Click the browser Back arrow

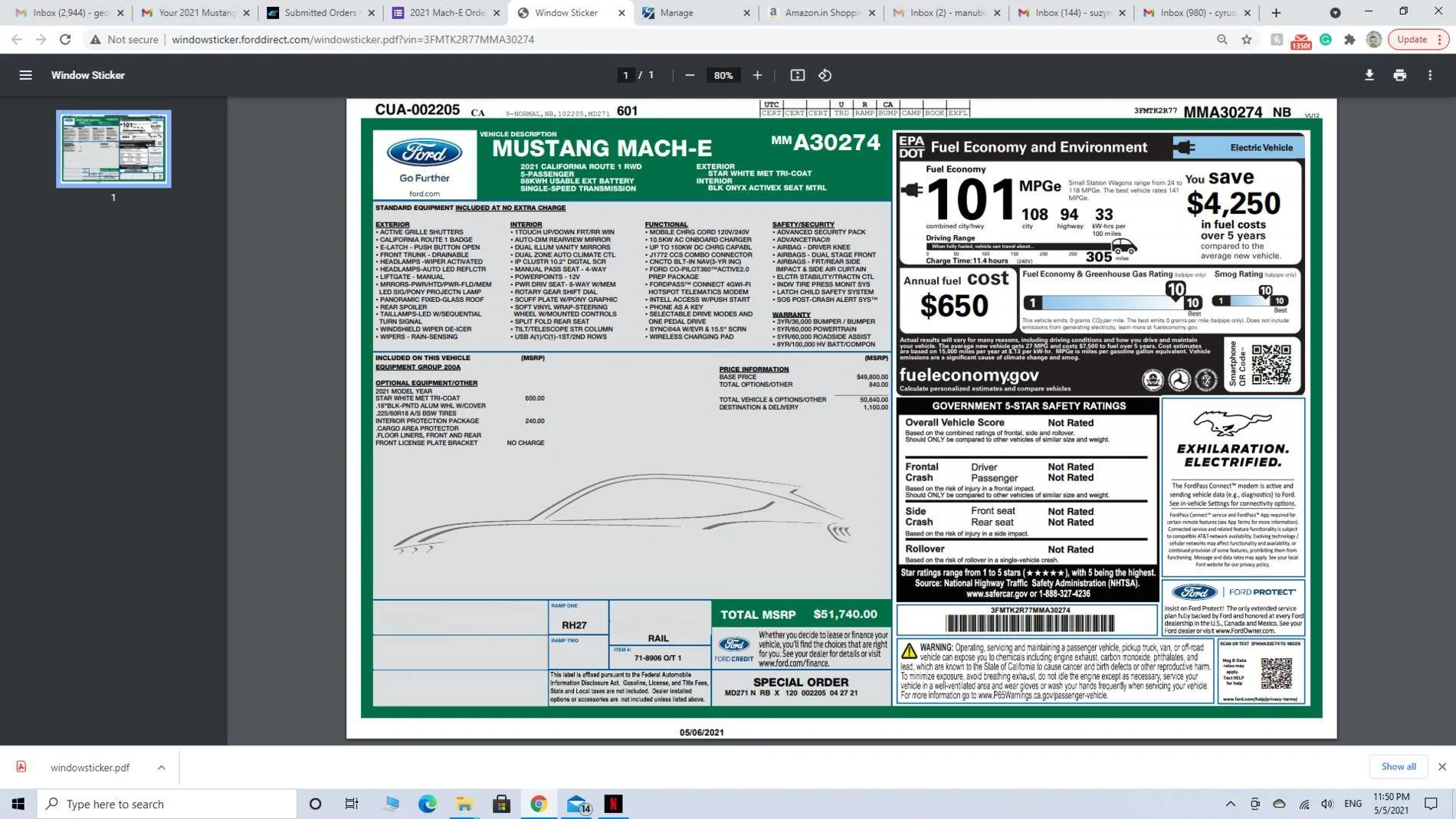coord(17,39)
